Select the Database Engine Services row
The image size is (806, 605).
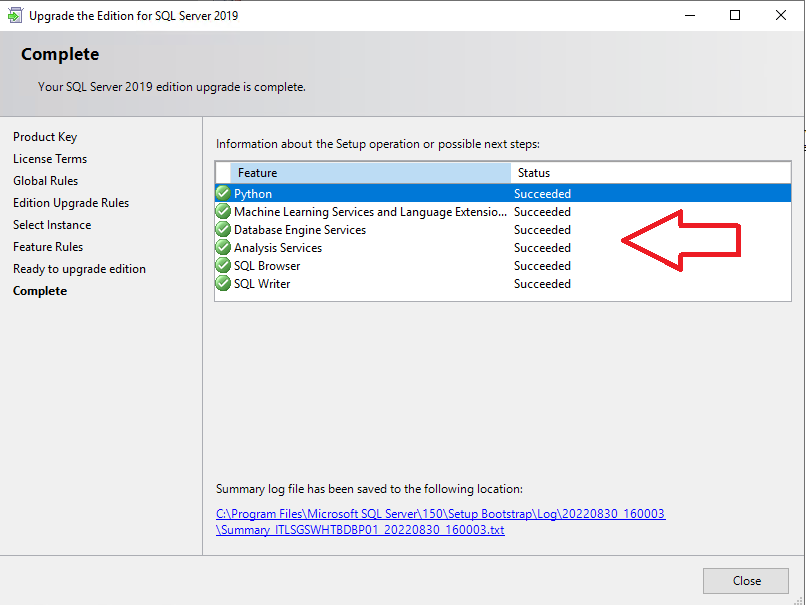[x=503, y=230]
